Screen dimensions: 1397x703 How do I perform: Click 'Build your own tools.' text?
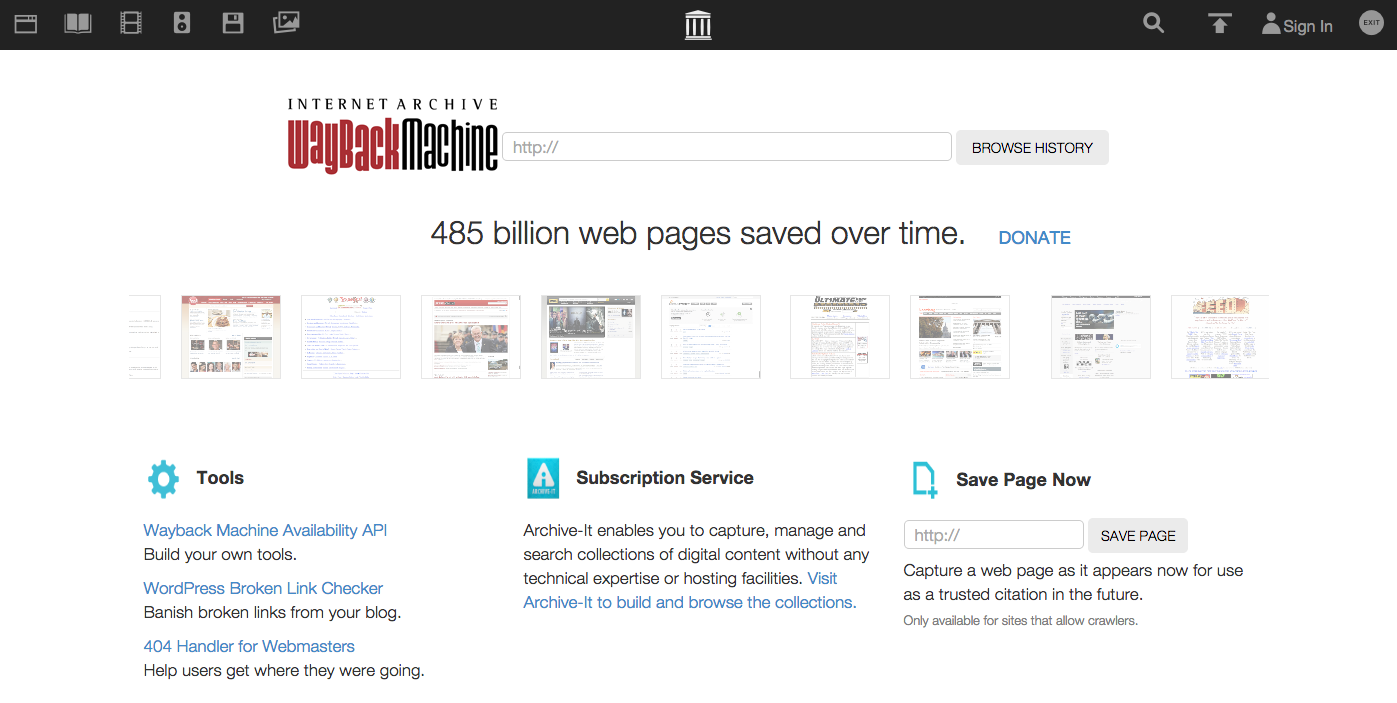(220, 554)
